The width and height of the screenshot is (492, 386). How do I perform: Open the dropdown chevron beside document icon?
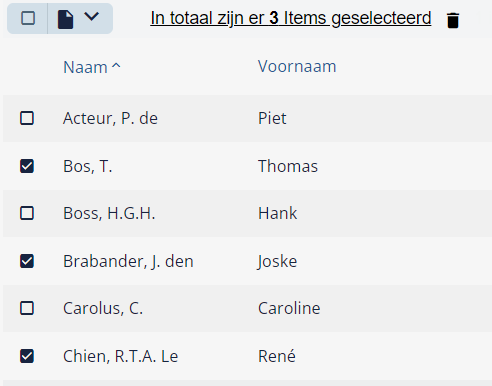(x=91, y=16)
